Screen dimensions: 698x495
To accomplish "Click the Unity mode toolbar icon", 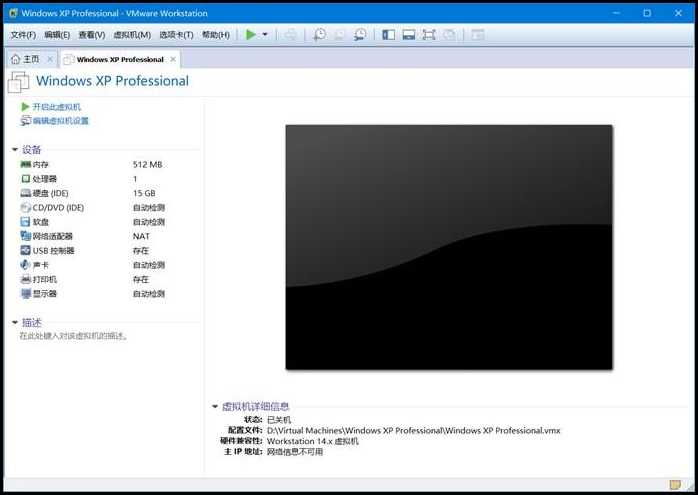I will point(449,34).
